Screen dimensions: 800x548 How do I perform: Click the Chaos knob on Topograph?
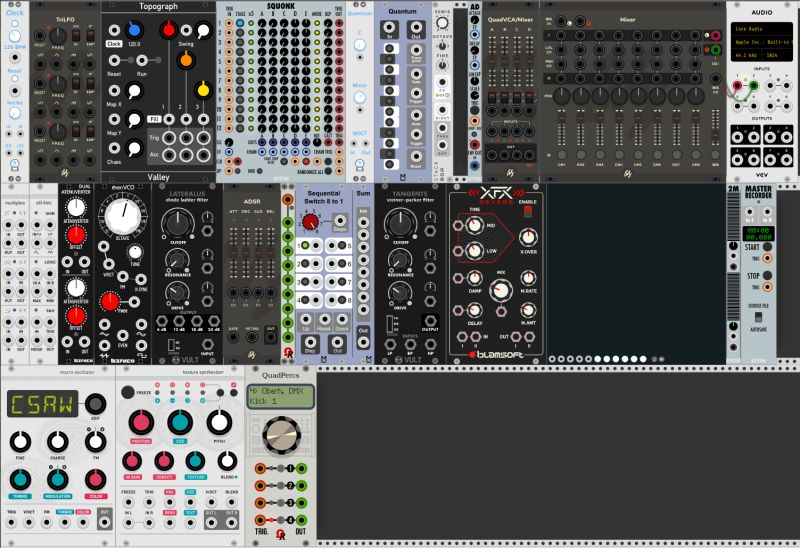tap(134, 148)
